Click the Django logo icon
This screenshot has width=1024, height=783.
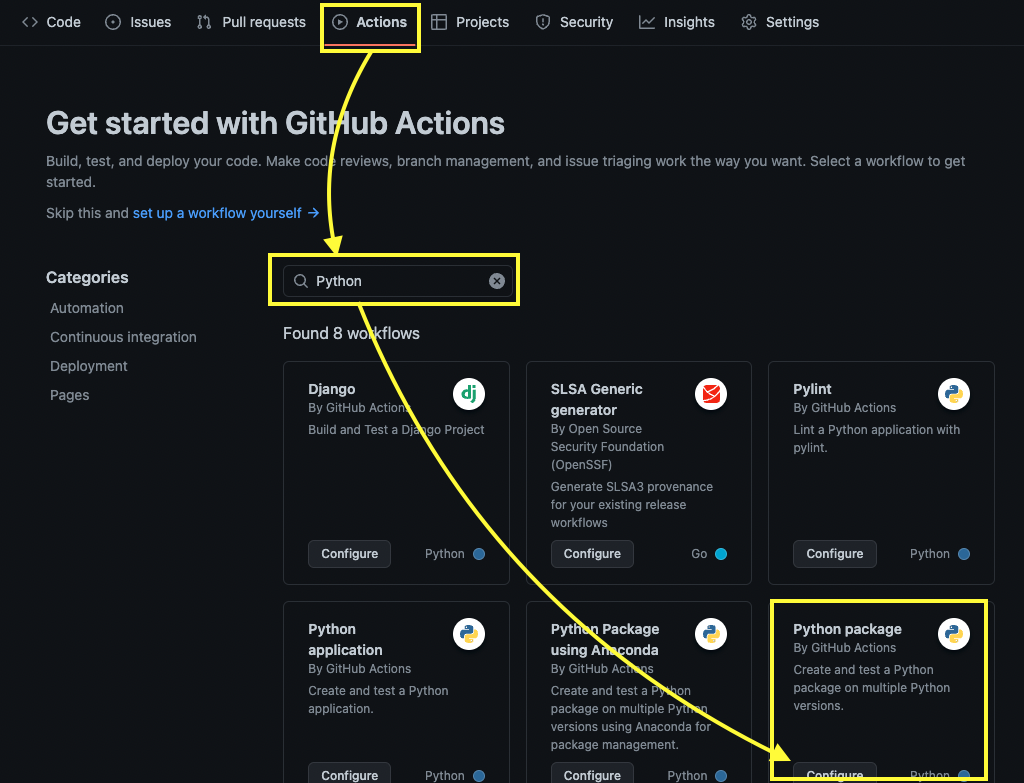click(x=469, y=394)
